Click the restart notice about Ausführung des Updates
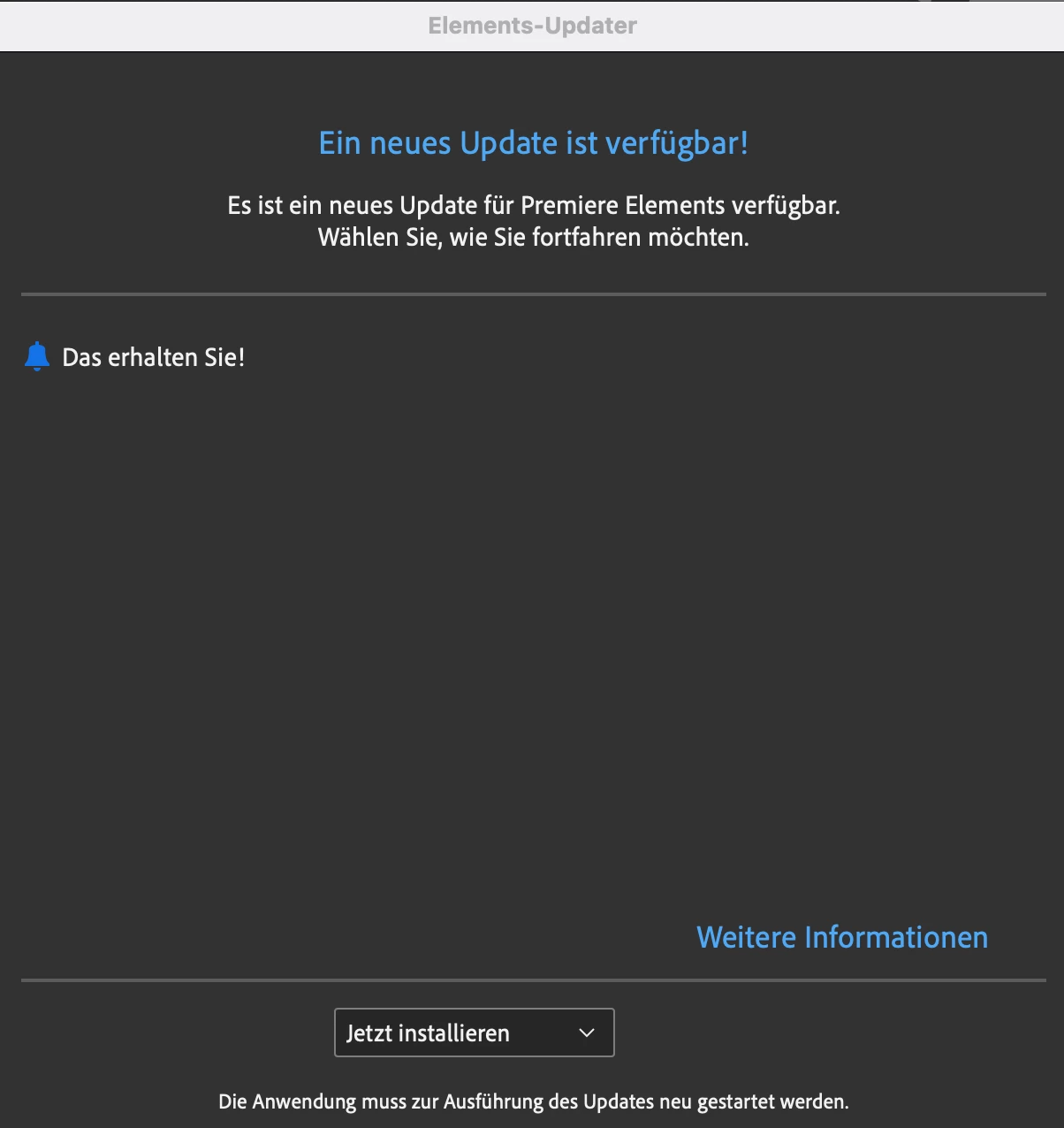 534,1101
